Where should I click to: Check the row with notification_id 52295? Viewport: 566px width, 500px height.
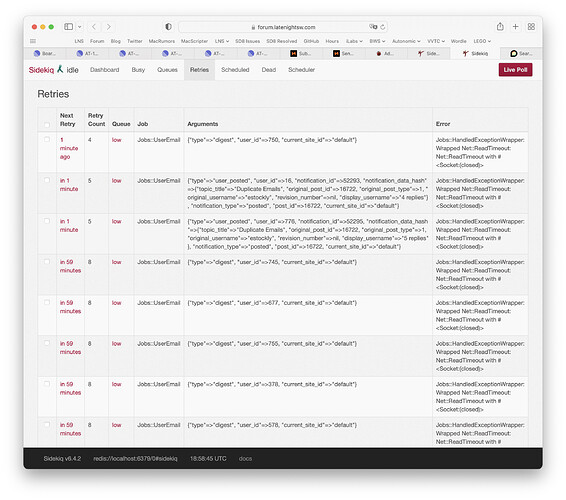click(47, 221)
